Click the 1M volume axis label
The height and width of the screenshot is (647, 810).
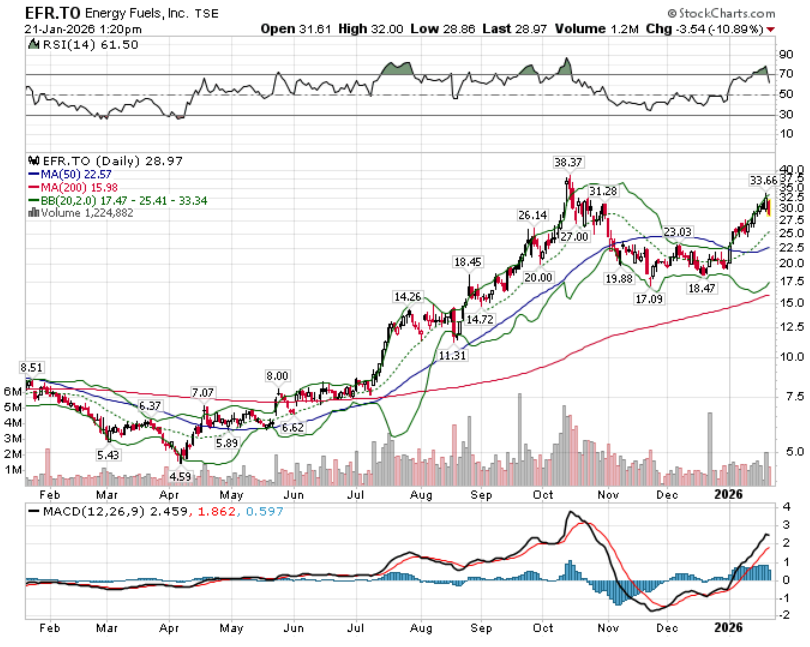[13, 470]
